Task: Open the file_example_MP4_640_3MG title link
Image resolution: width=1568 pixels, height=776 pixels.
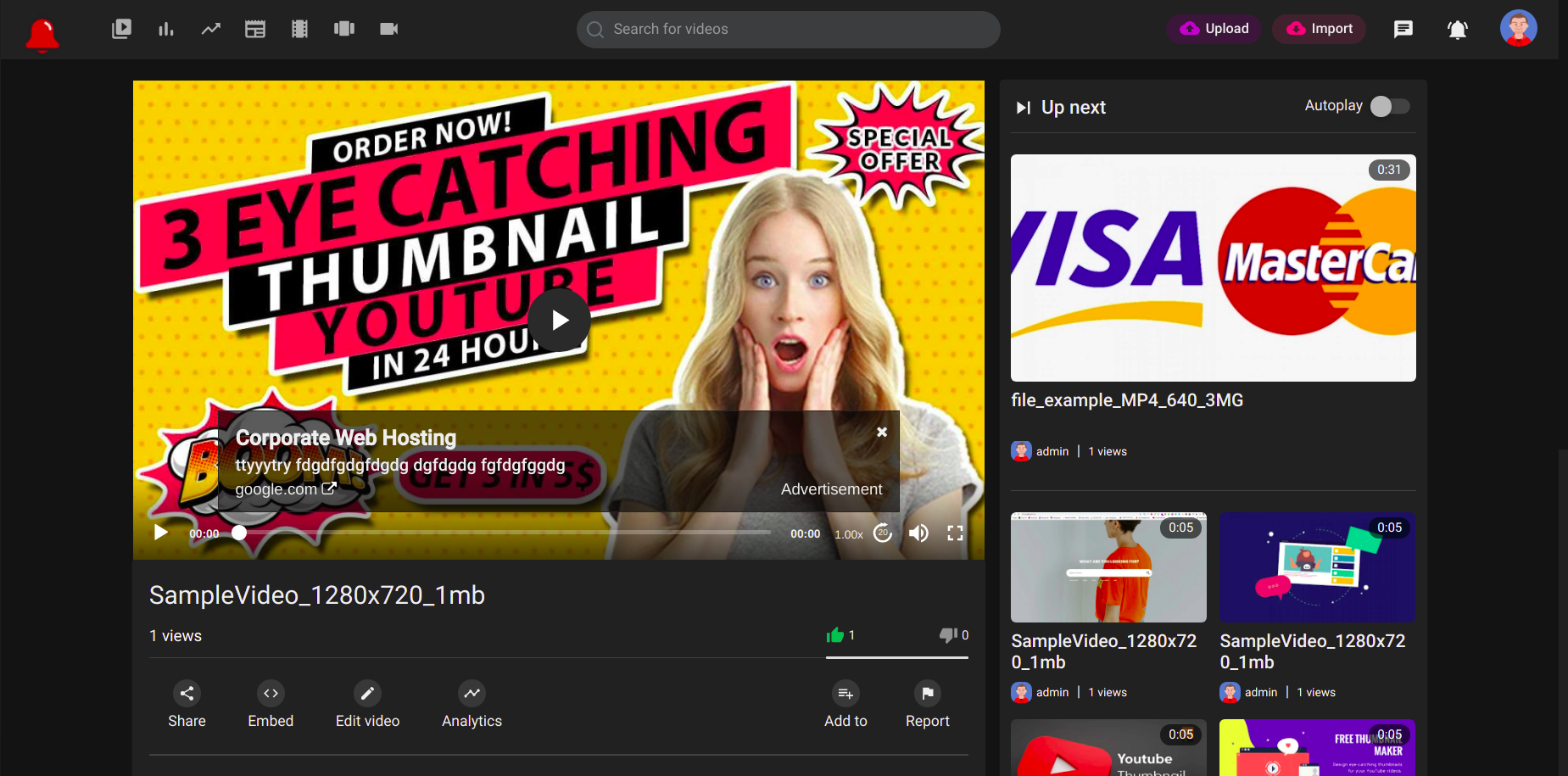Action: coord(1127,400)
